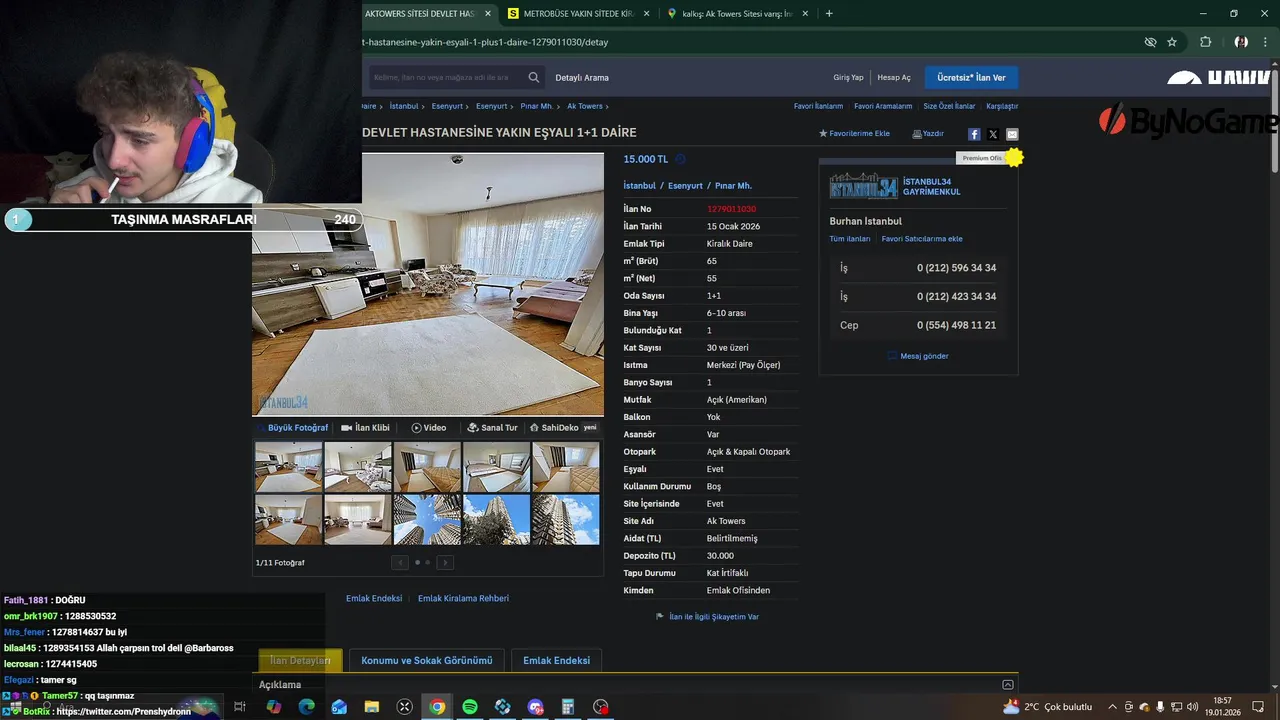Screen dimensions: 1280x720
Task: Click the volume icon in the tray
Action: (1192, 707)
